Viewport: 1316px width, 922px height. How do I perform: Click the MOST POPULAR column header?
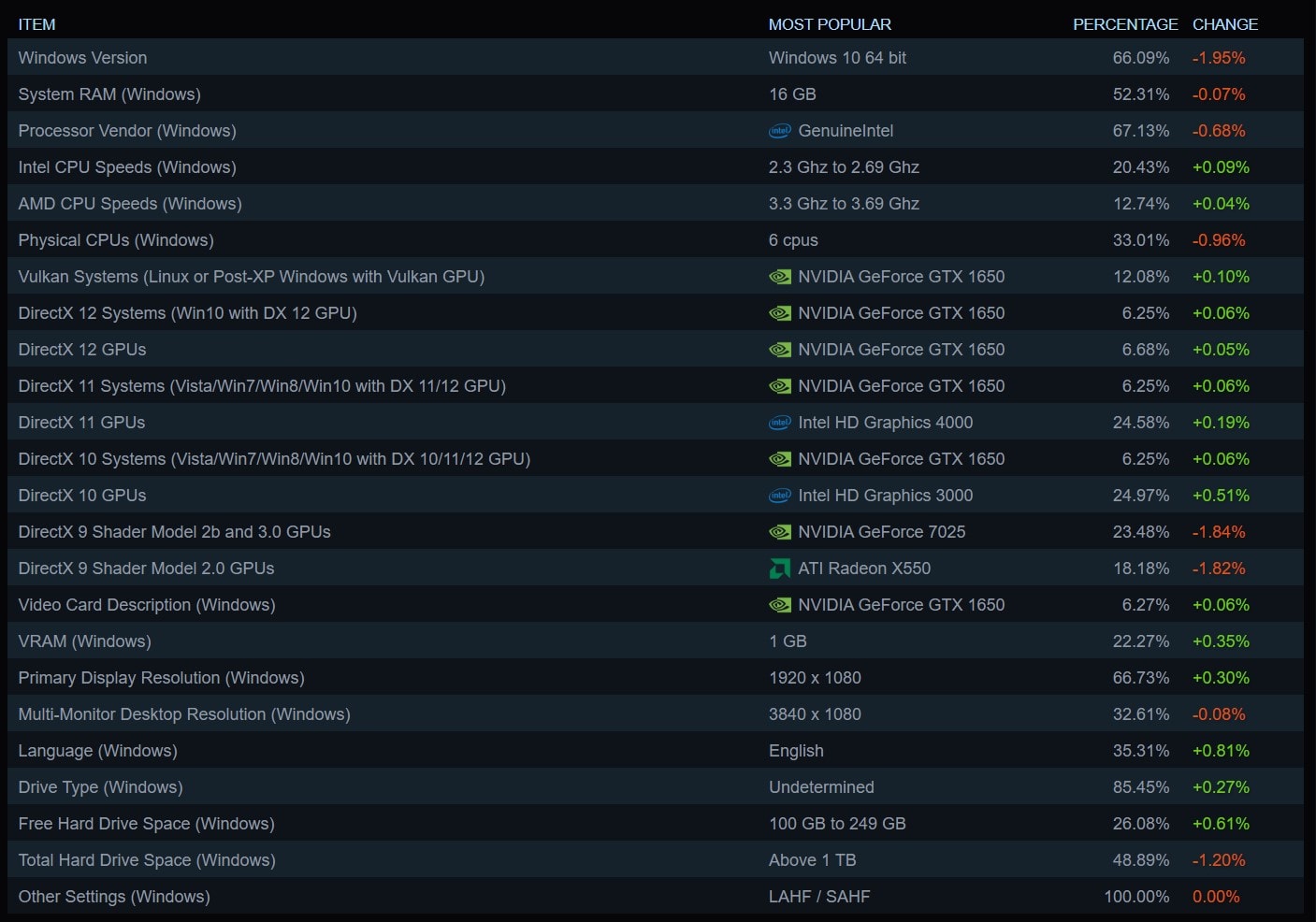point(830,24)
